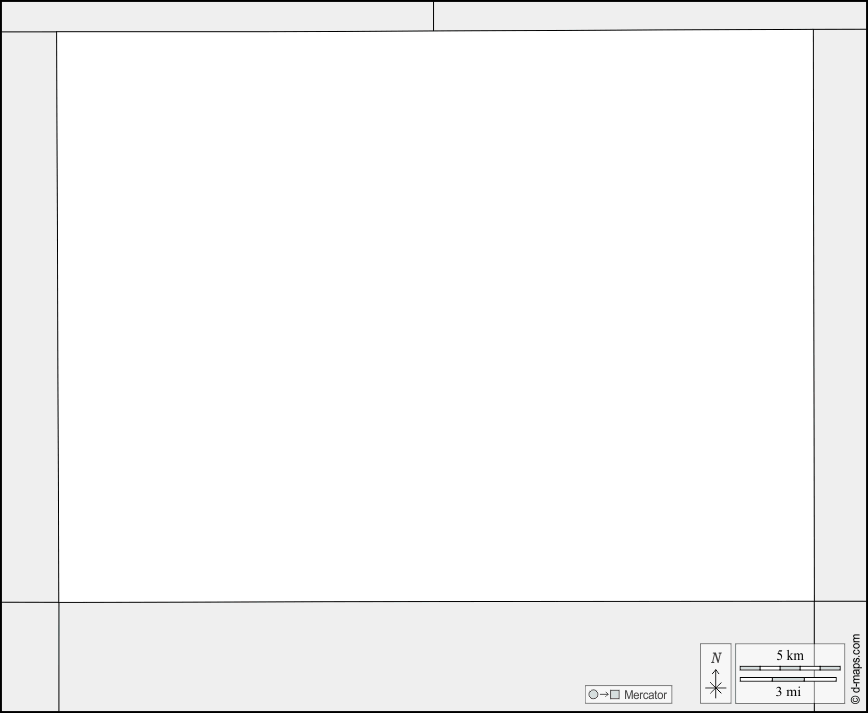This screenshot has width=868, height=713.
Task: Click the right gray vertical strip
Action: pos(840,316)
